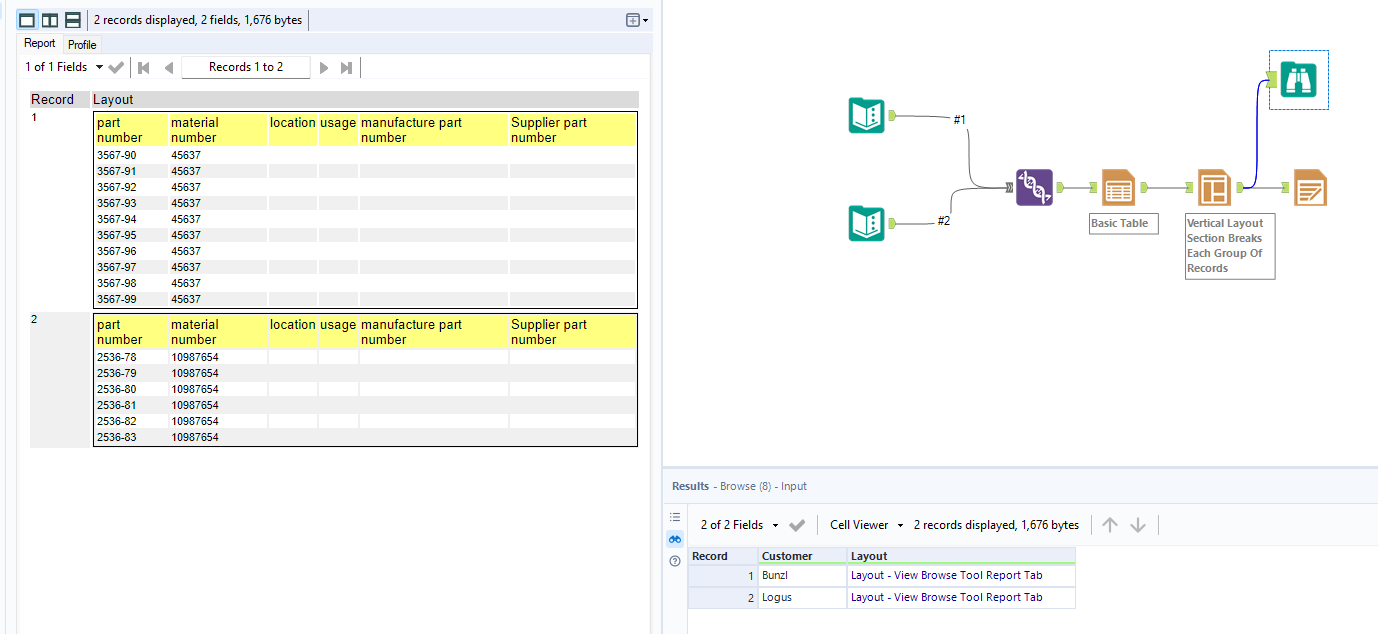Toggle the binoculars data view in Results sidebar
The height and width of the screenshot is (634, 1378).
tap(675, 538)
